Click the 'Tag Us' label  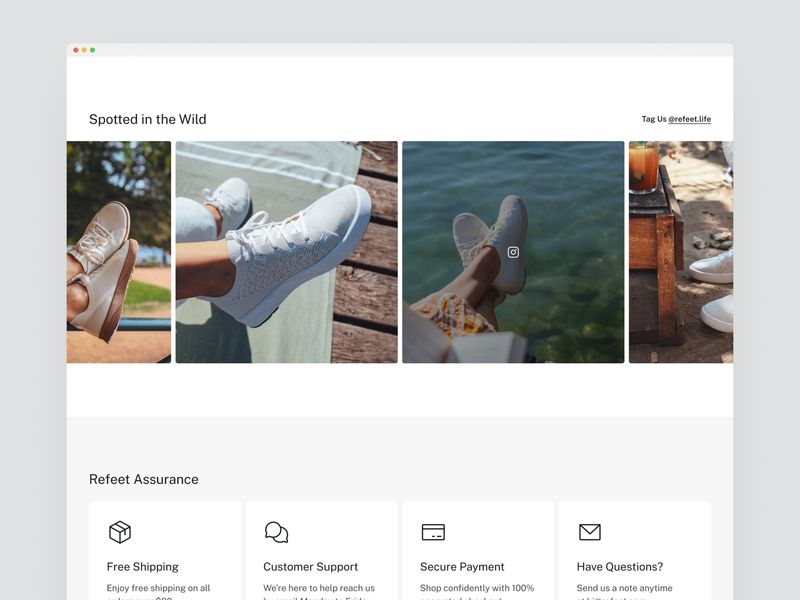(x=654, y=119)
